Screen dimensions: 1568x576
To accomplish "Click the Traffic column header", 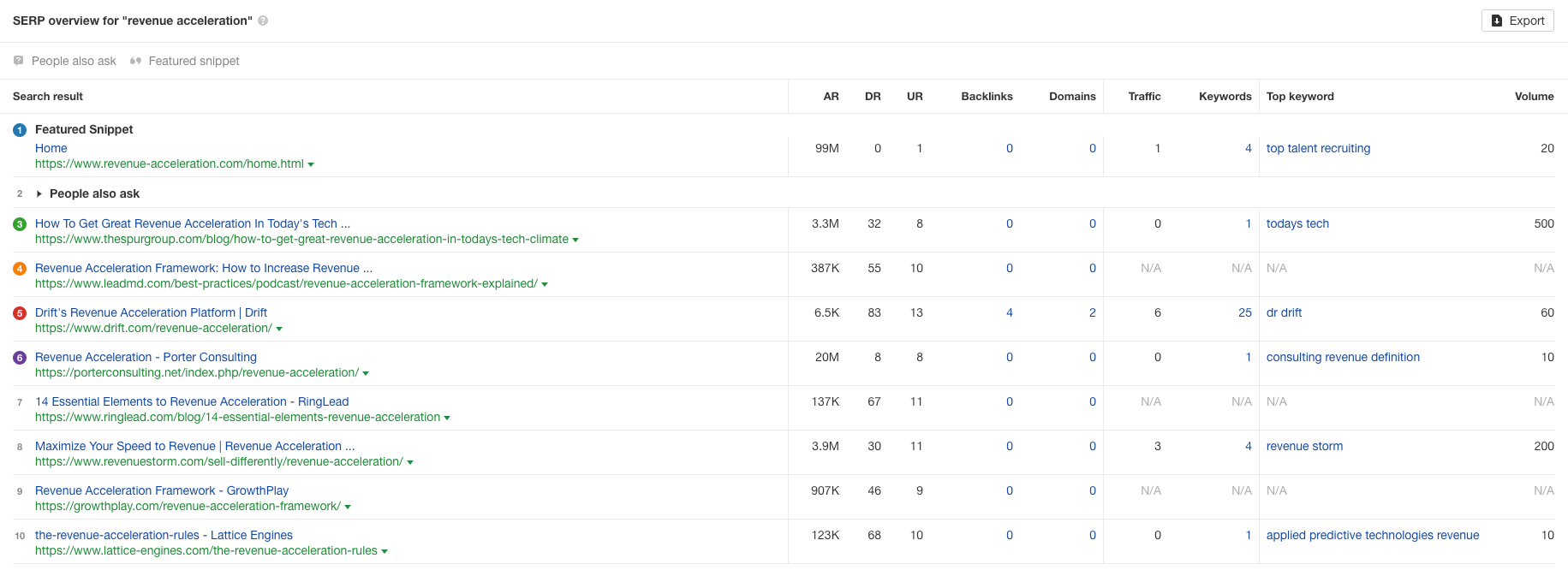I will (1144, 96).
